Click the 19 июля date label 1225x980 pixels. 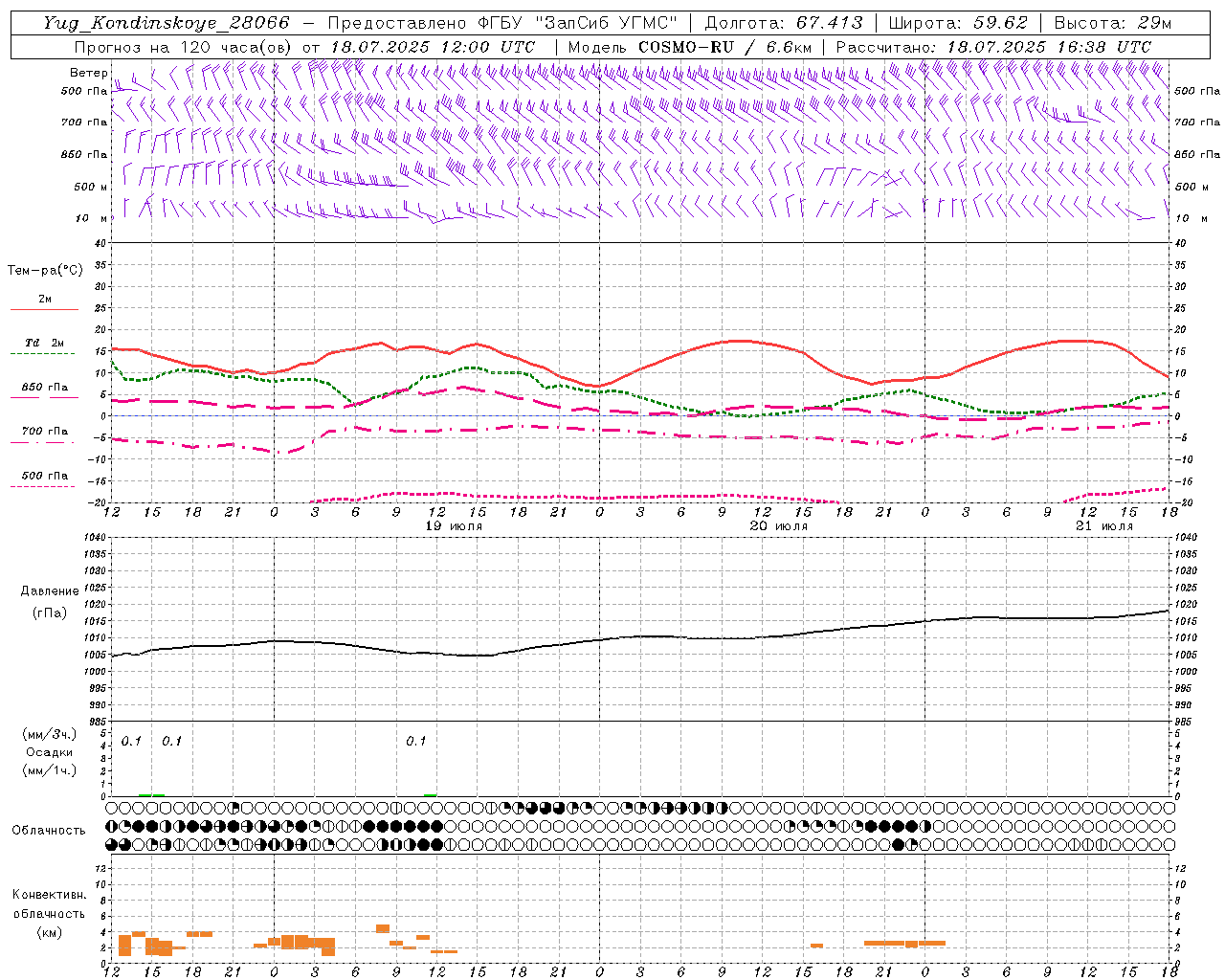pos(454,526)
